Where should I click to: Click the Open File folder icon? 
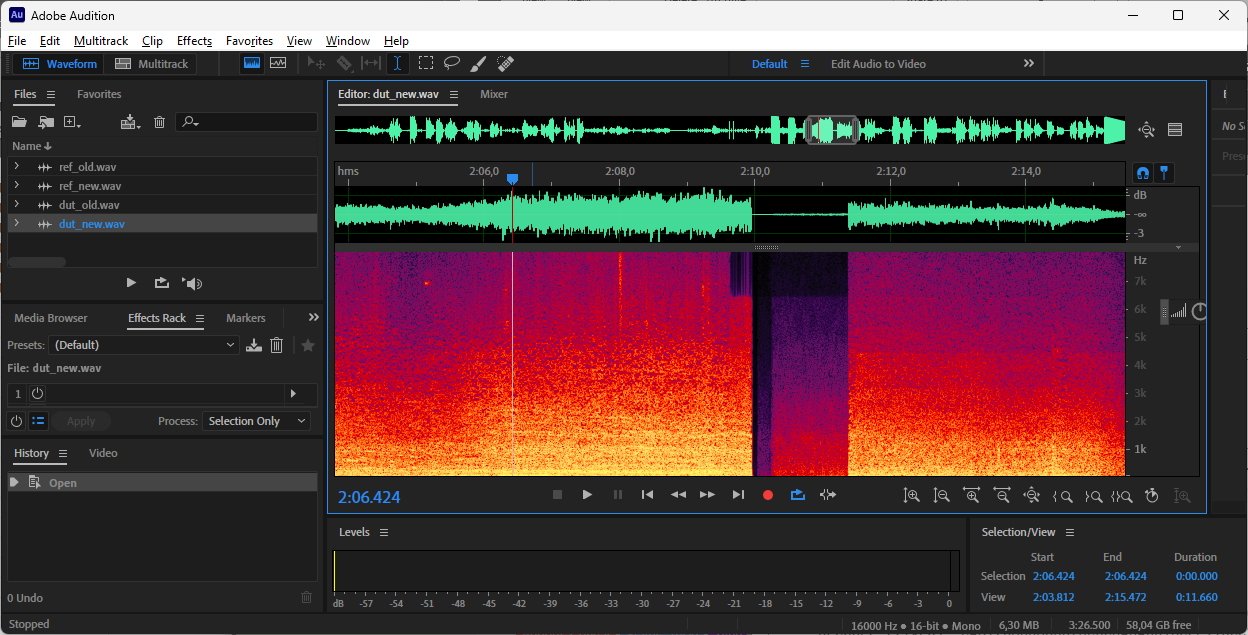(19, 122)
